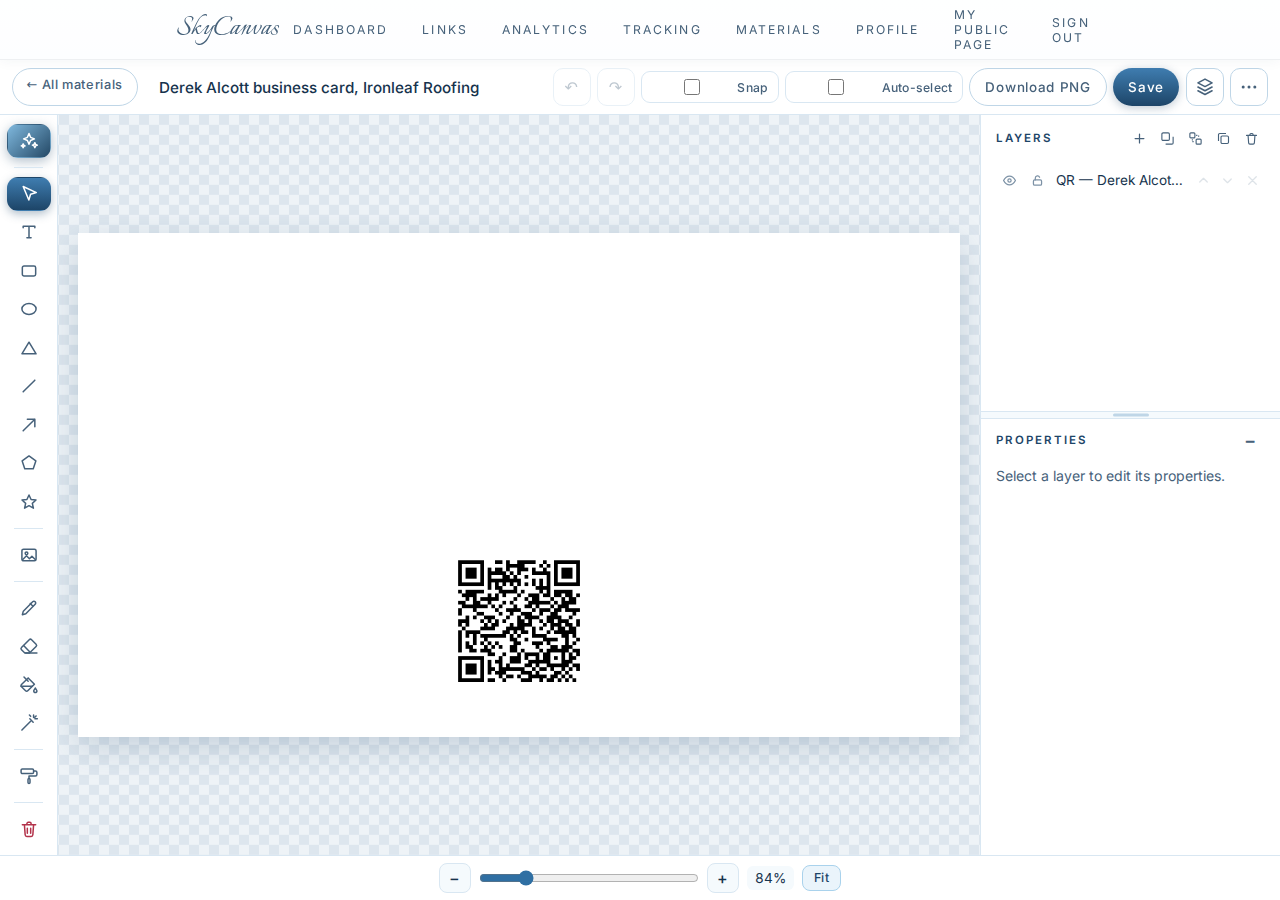Enable the Auto-select checkbox
1280x900 pixels.
point(836,87)
